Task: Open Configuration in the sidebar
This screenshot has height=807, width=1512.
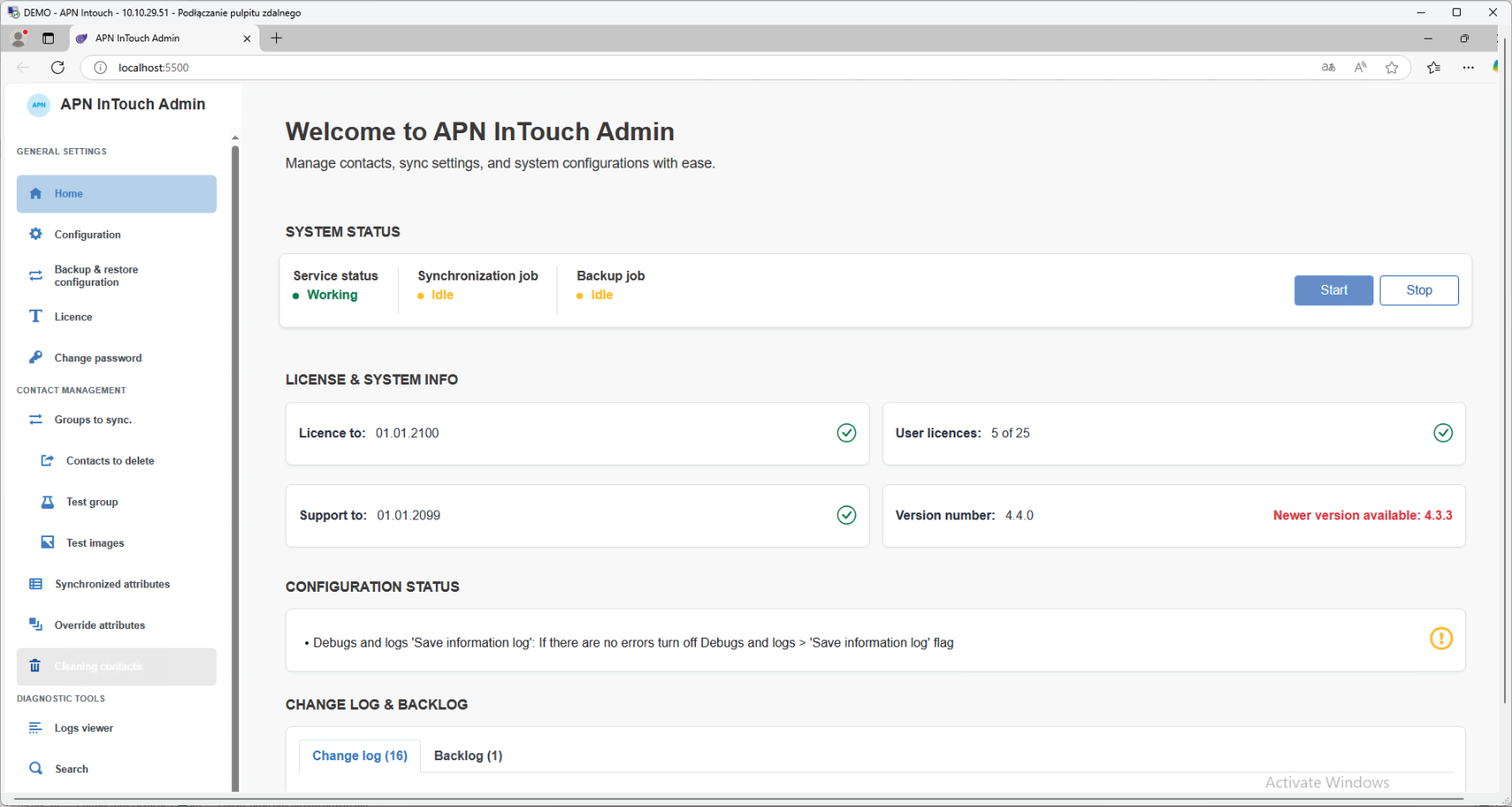Action: tap(116, 235)
